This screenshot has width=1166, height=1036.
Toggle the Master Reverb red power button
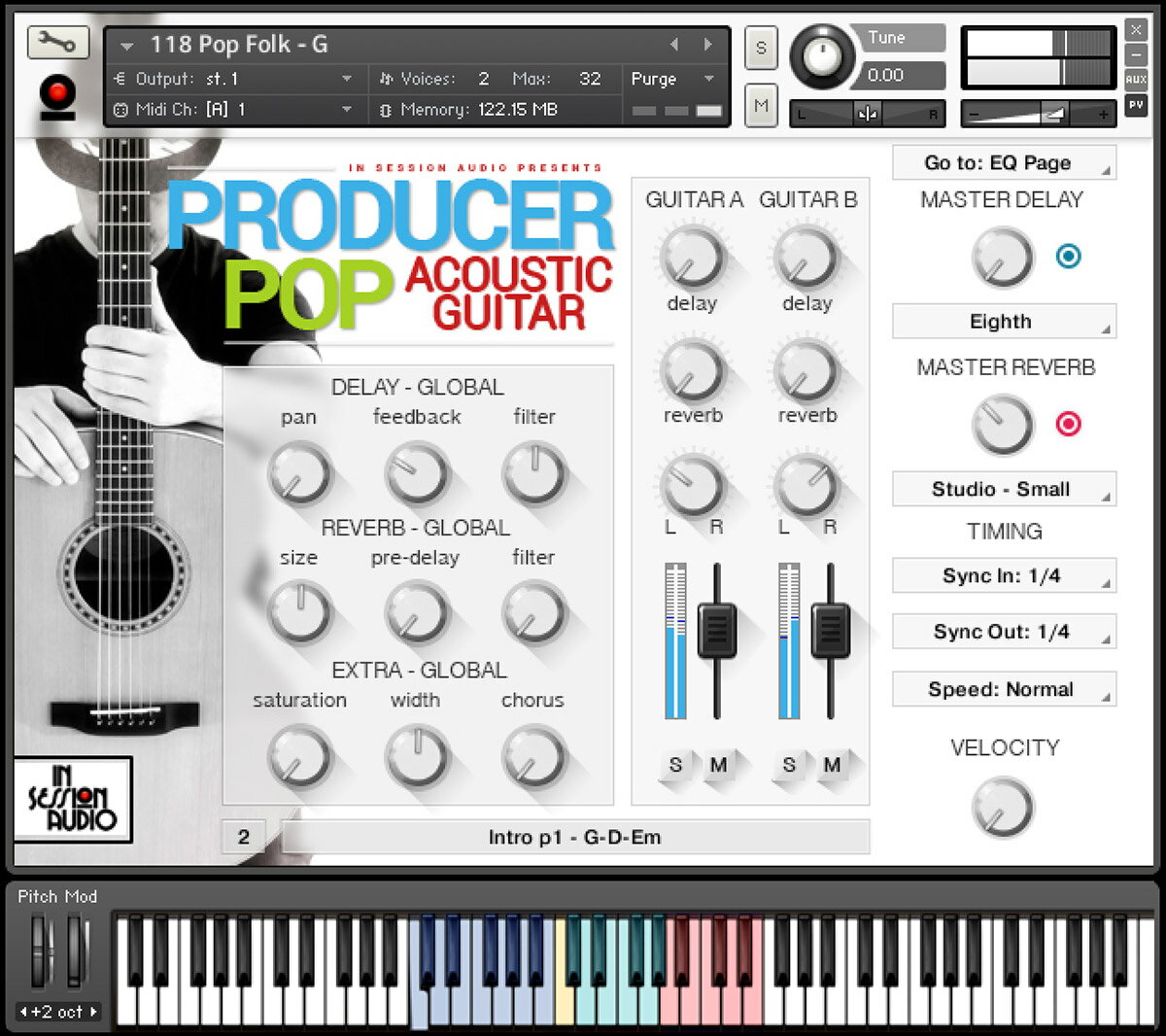[x=1068, y=424]
